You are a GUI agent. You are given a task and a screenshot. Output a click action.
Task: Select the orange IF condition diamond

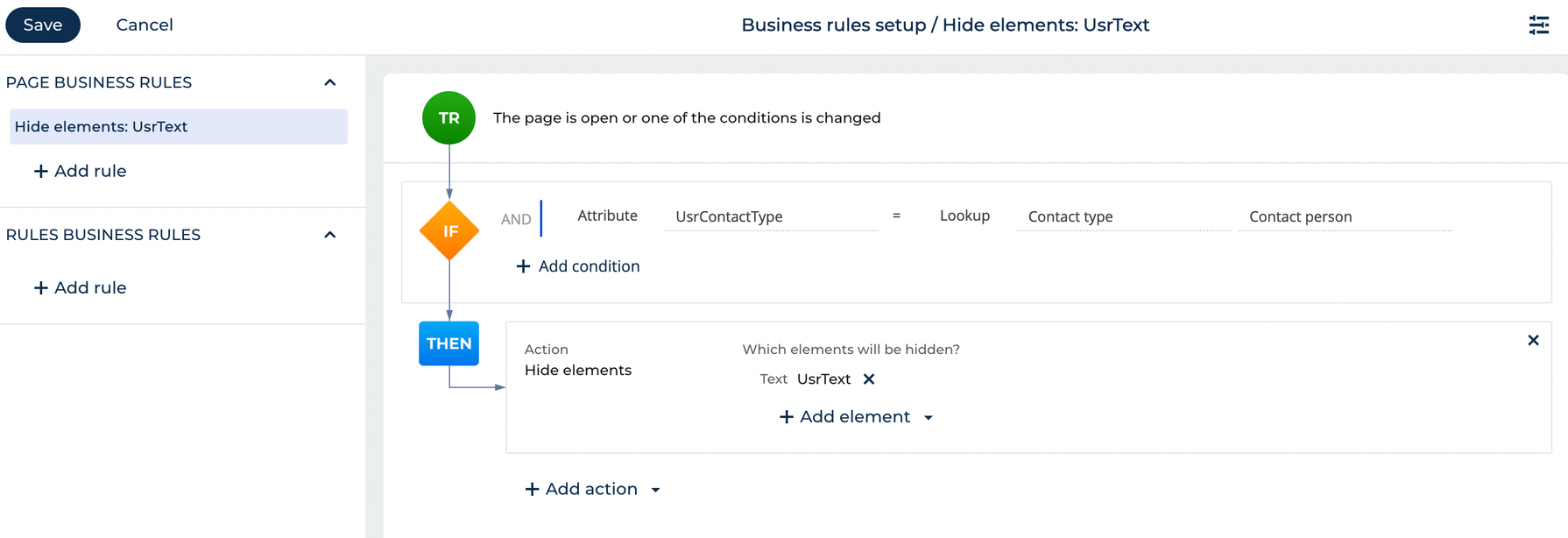(449, 230)
